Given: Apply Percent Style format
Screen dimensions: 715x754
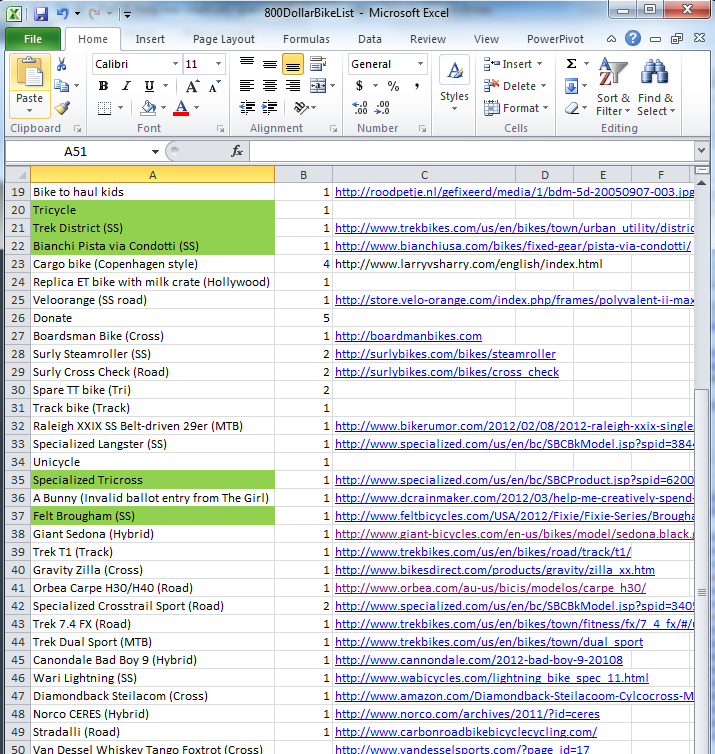Looking at the screenshot, I should coord(394,86).
